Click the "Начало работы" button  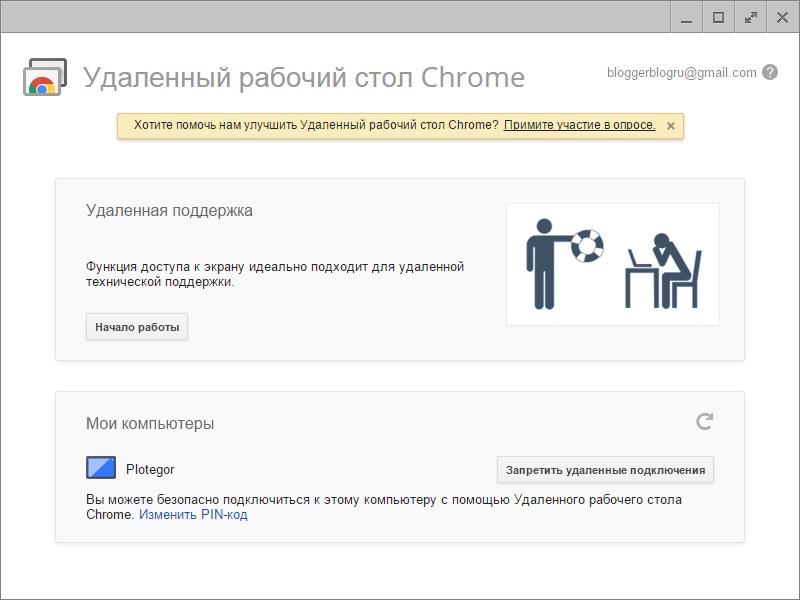[137, 327]
